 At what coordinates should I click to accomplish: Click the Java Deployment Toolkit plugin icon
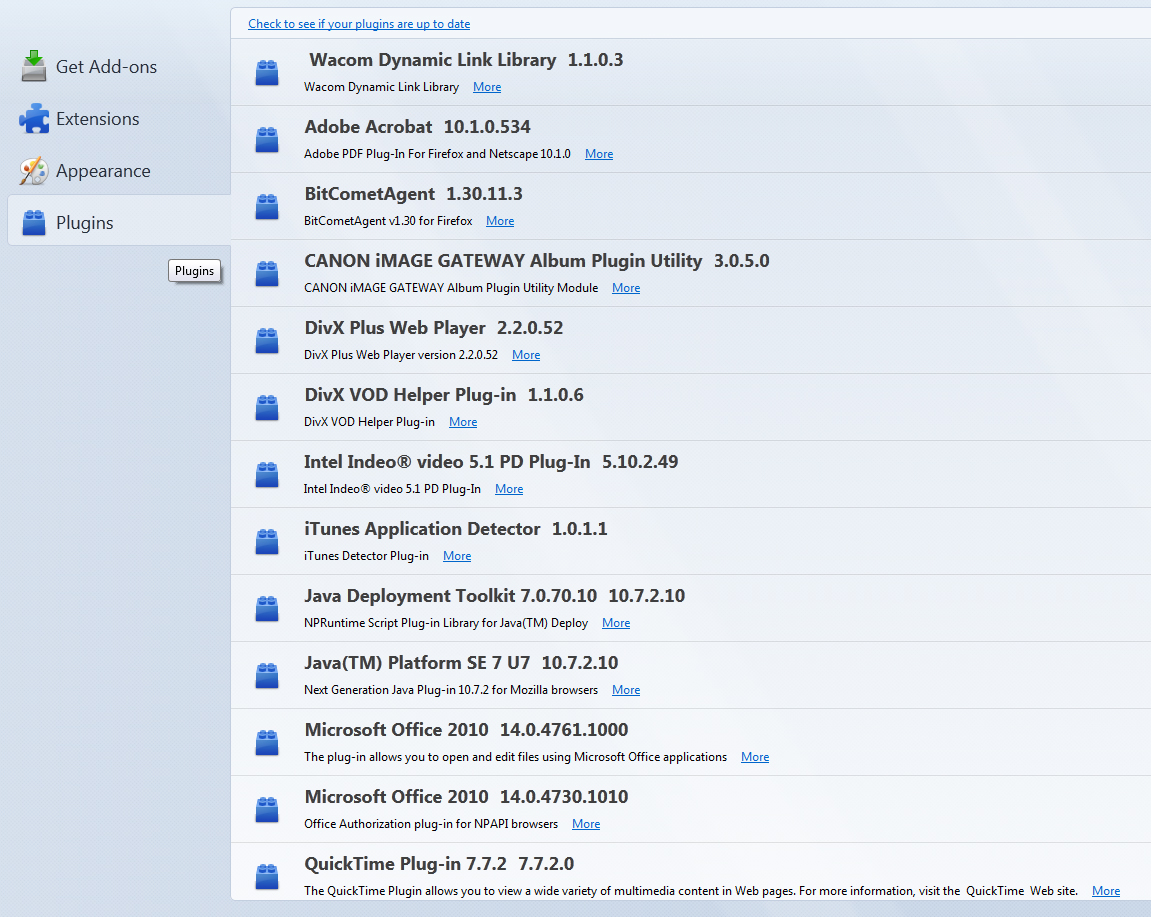[x=266, y=608]
